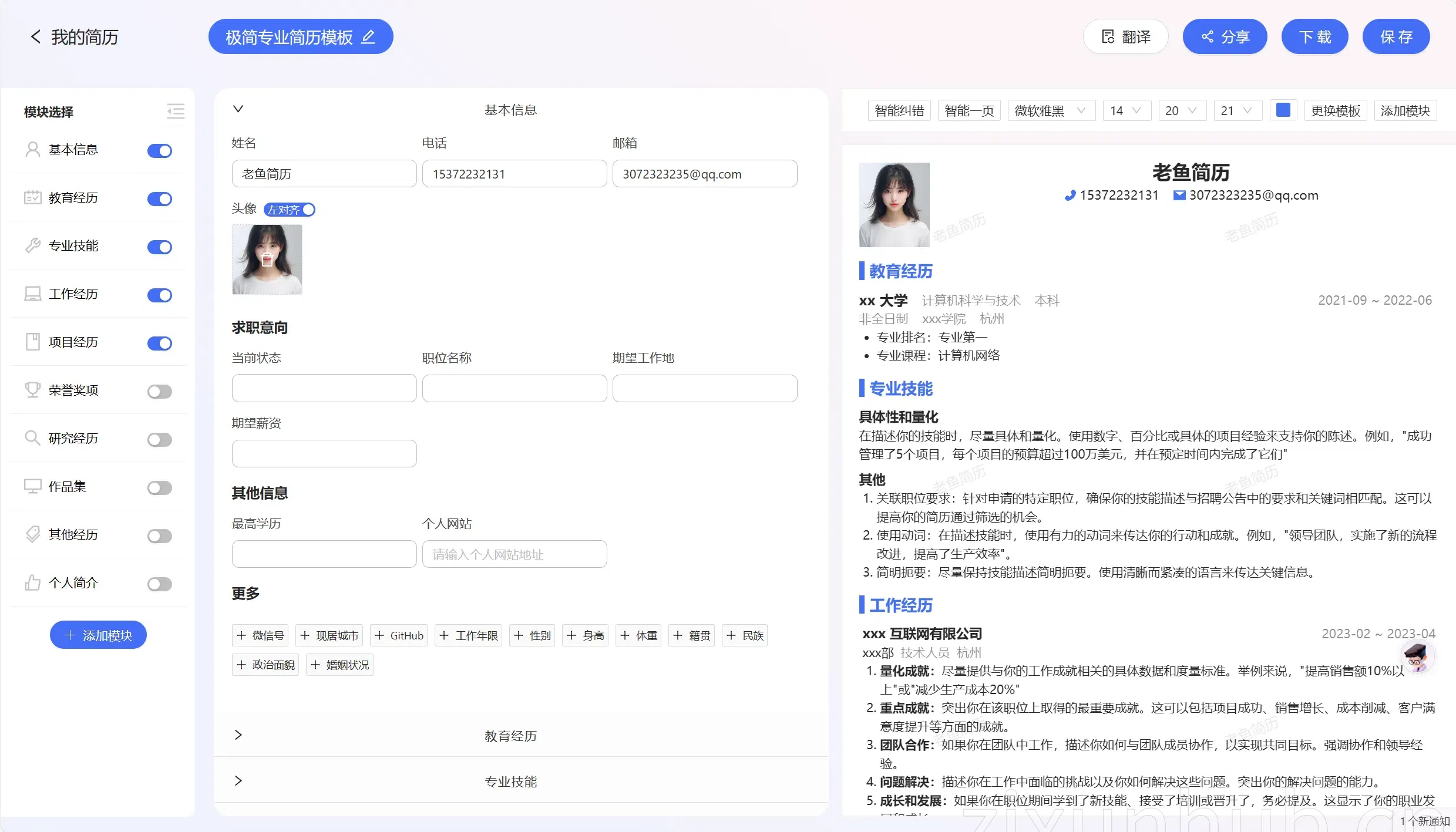Open the 最高学历 select field
This screenshot has height=832, width=1456.
pyautogui.click(x=324, y=554)
